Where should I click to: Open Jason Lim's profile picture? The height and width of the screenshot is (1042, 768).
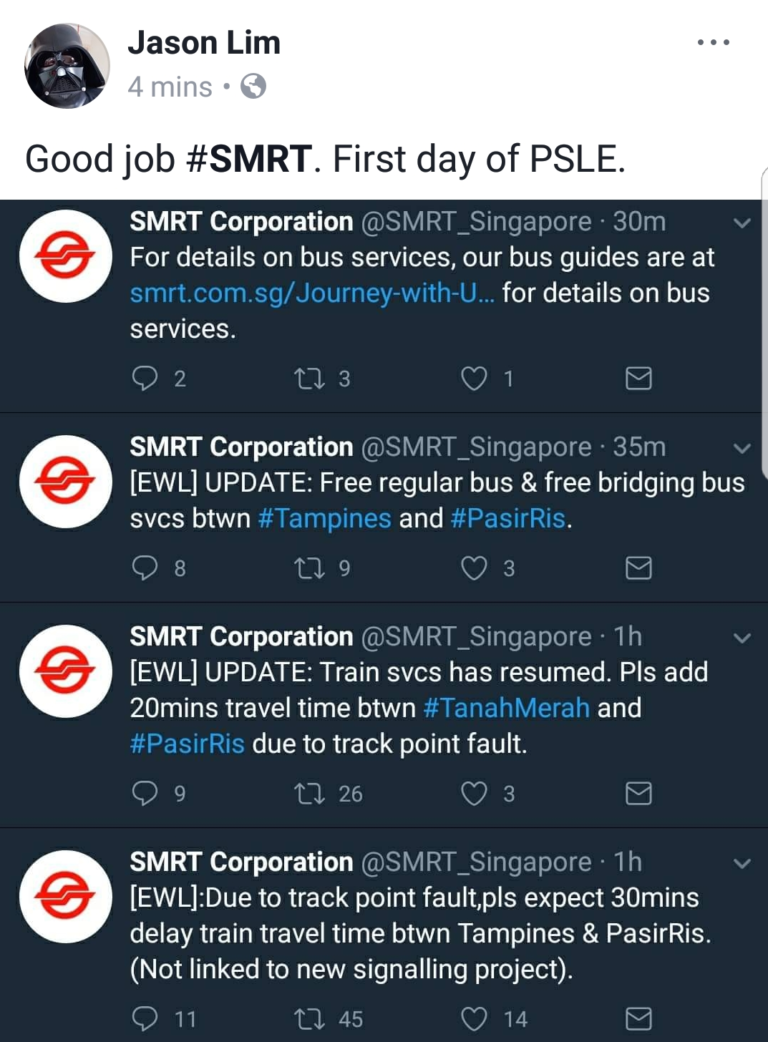(67, 65)
